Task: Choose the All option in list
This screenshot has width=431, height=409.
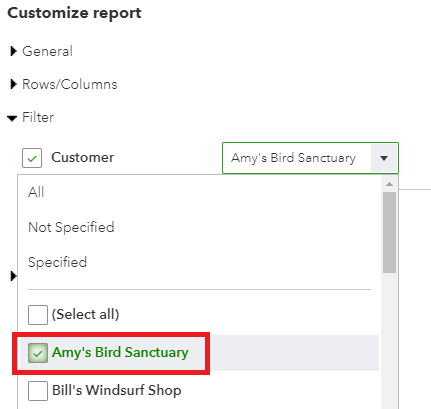Action: point(36,192)
